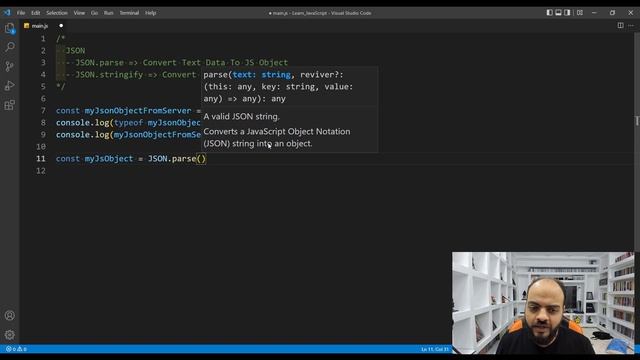This screenshot has height=360, width=640.
Task: Open the File menu
Action: click(x=21, y=13)
